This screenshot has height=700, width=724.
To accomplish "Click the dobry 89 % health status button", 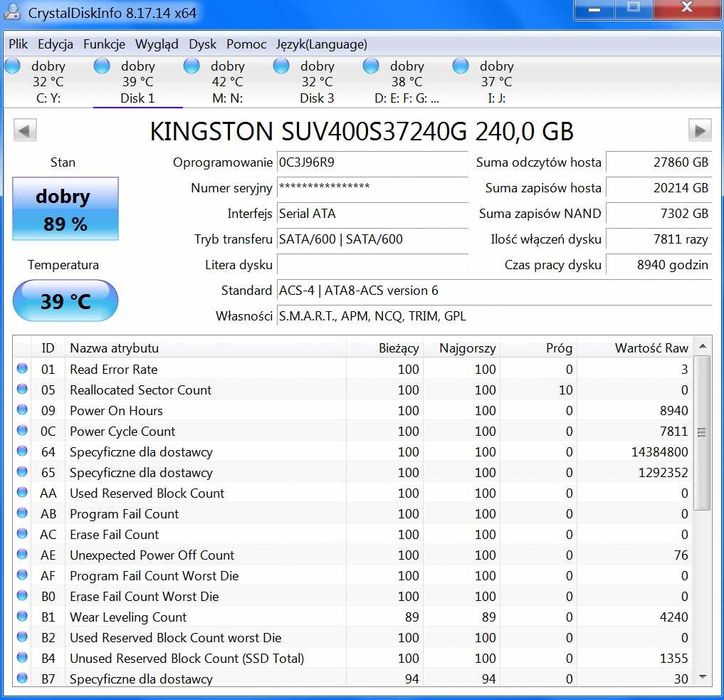I will pyautogui.click(x=65, y=209).
